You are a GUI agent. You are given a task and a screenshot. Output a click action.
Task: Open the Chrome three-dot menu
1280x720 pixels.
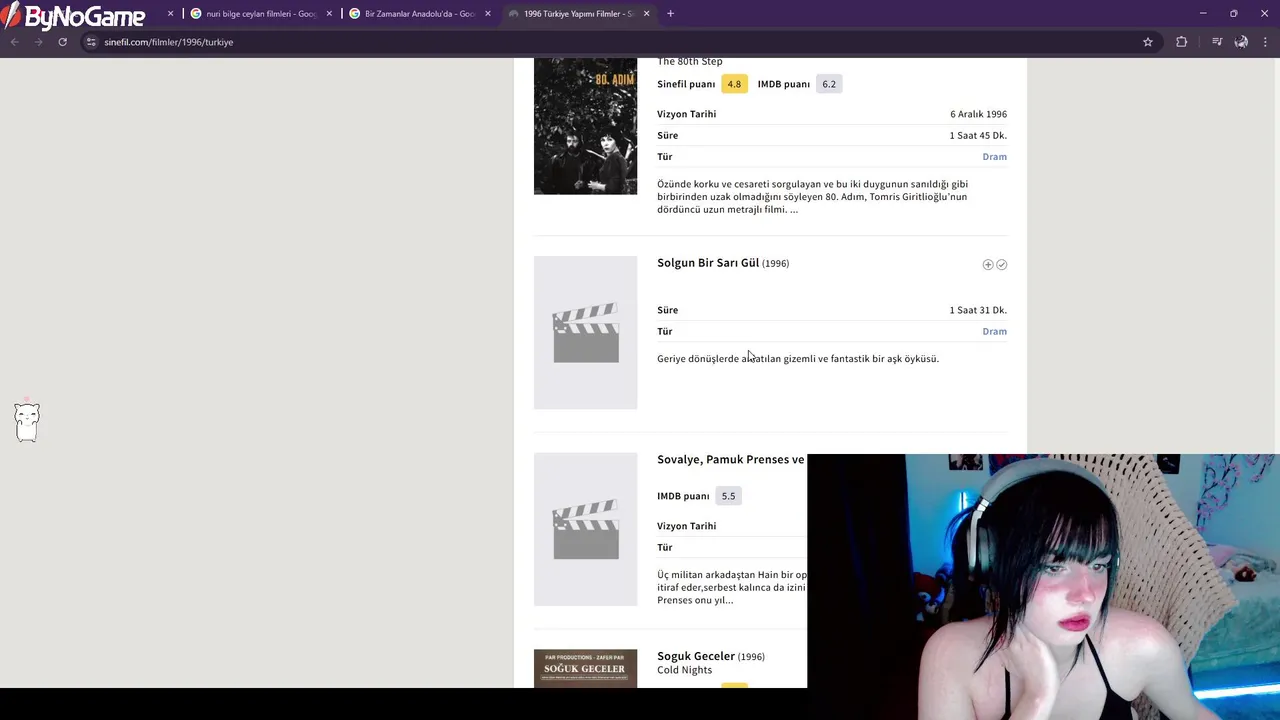point(1266,42)
